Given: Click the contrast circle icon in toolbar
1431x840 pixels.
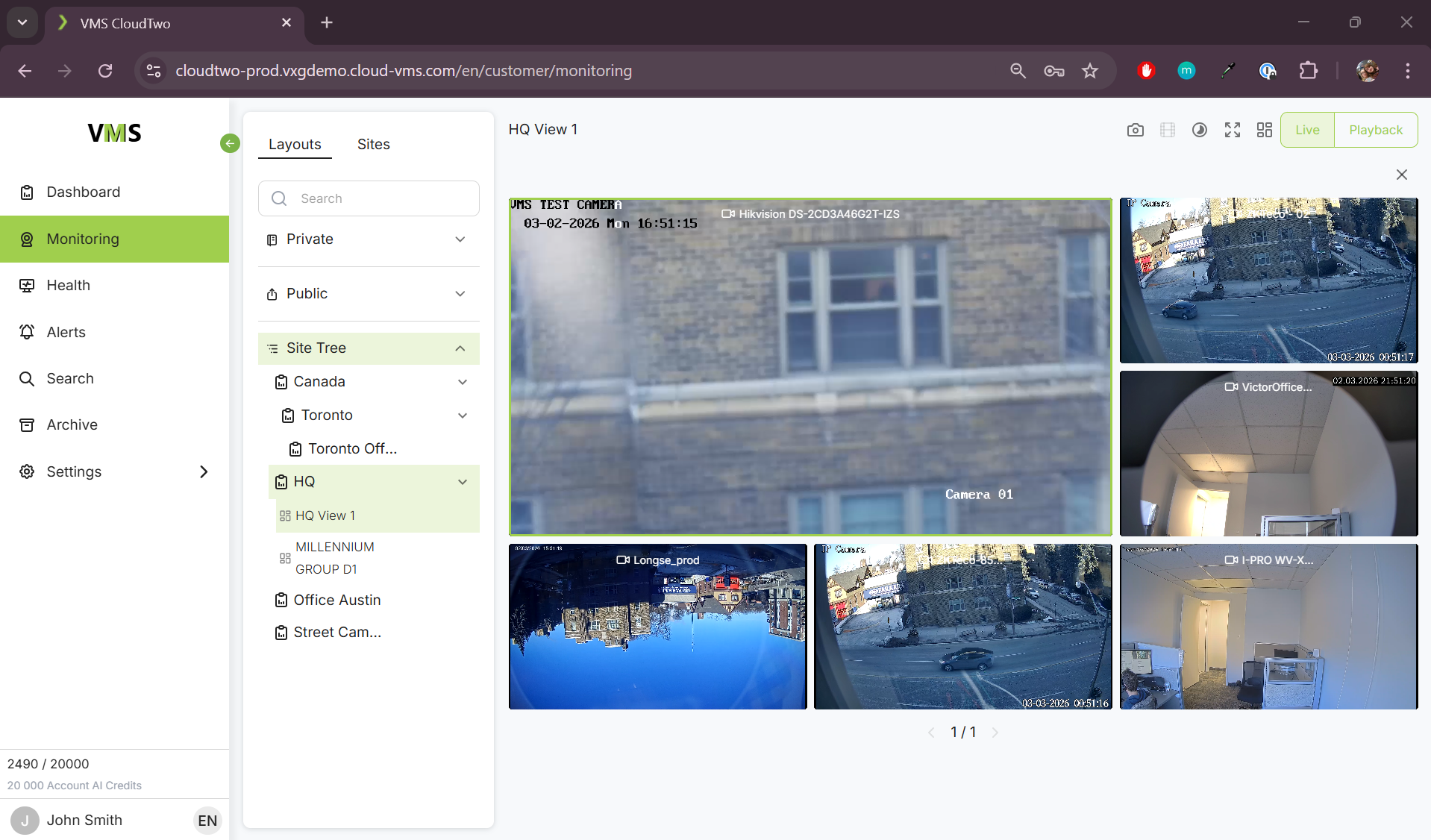Looking at the screenshot, I should click(x=1199, y=130).
